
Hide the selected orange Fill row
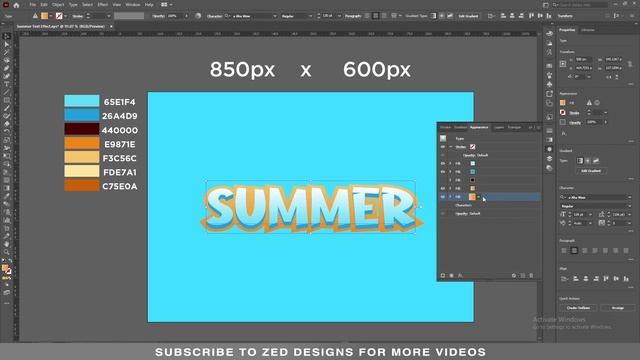(x=443, y=197)
